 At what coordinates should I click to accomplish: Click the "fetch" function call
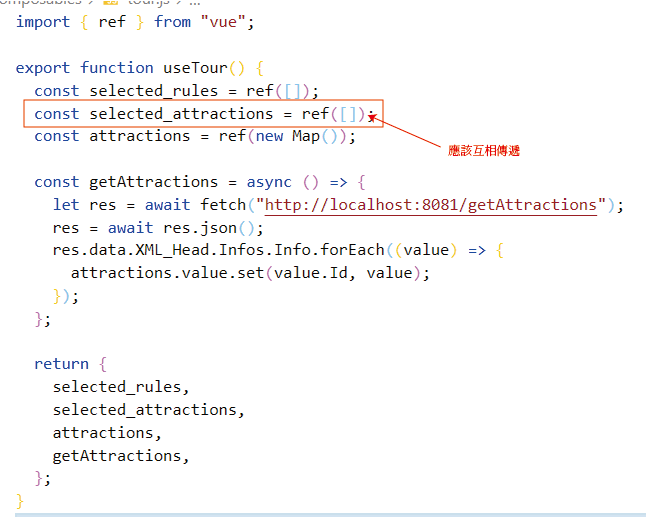click(223, 205)
